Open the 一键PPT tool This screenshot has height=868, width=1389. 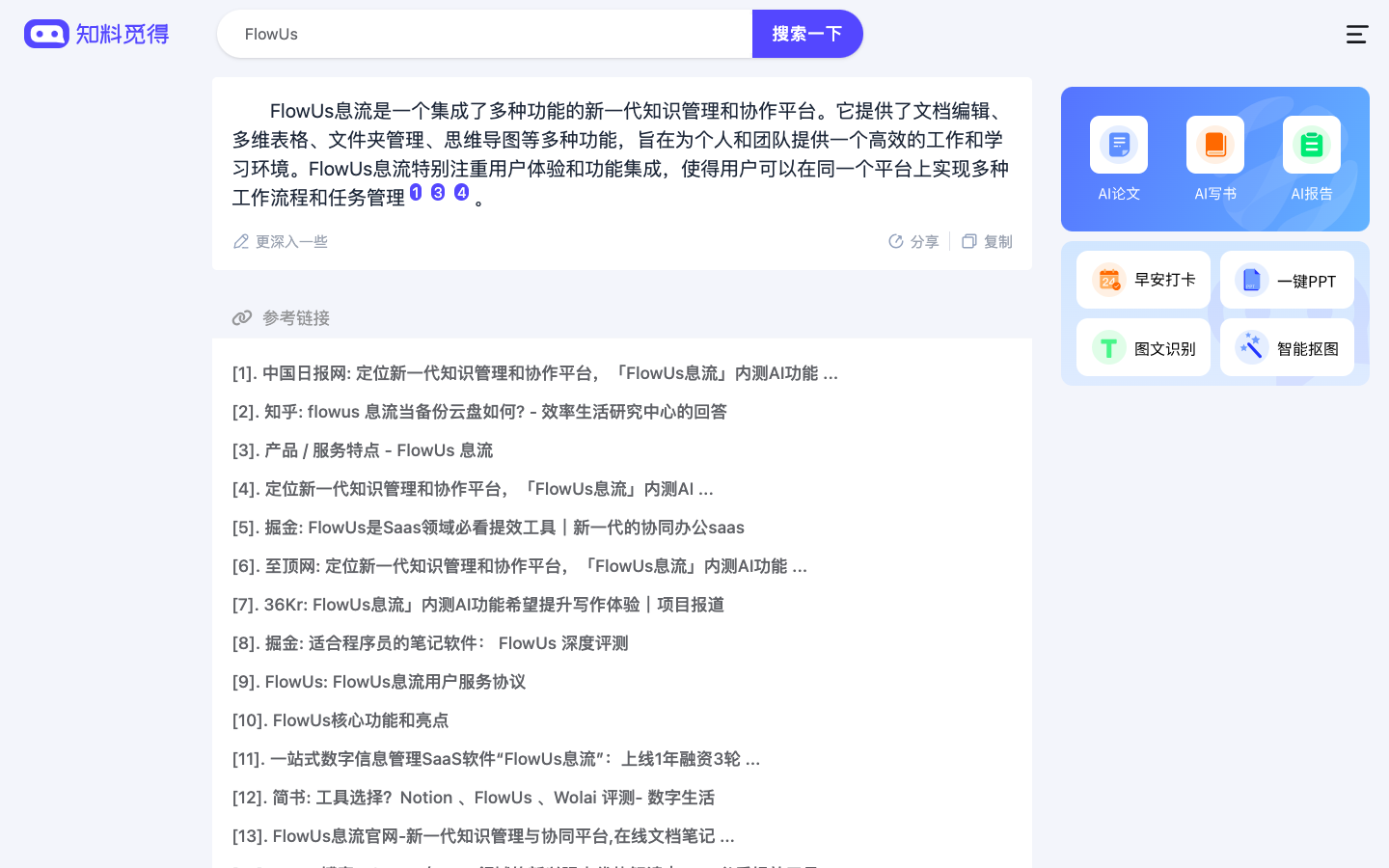click(x=1287, y=280)
